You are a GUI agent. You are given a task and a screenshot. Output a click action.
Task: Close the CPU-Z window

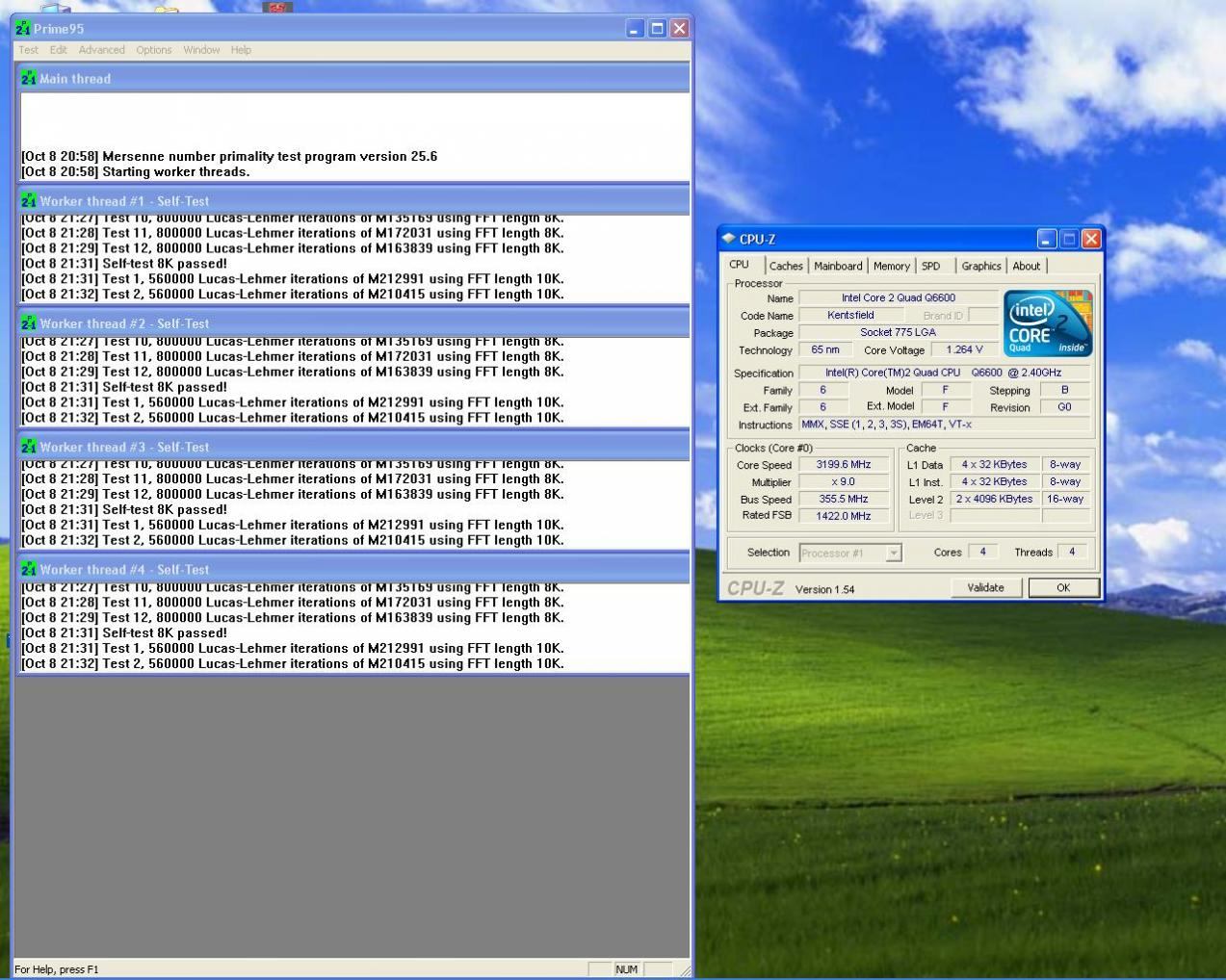(1091, 239)
